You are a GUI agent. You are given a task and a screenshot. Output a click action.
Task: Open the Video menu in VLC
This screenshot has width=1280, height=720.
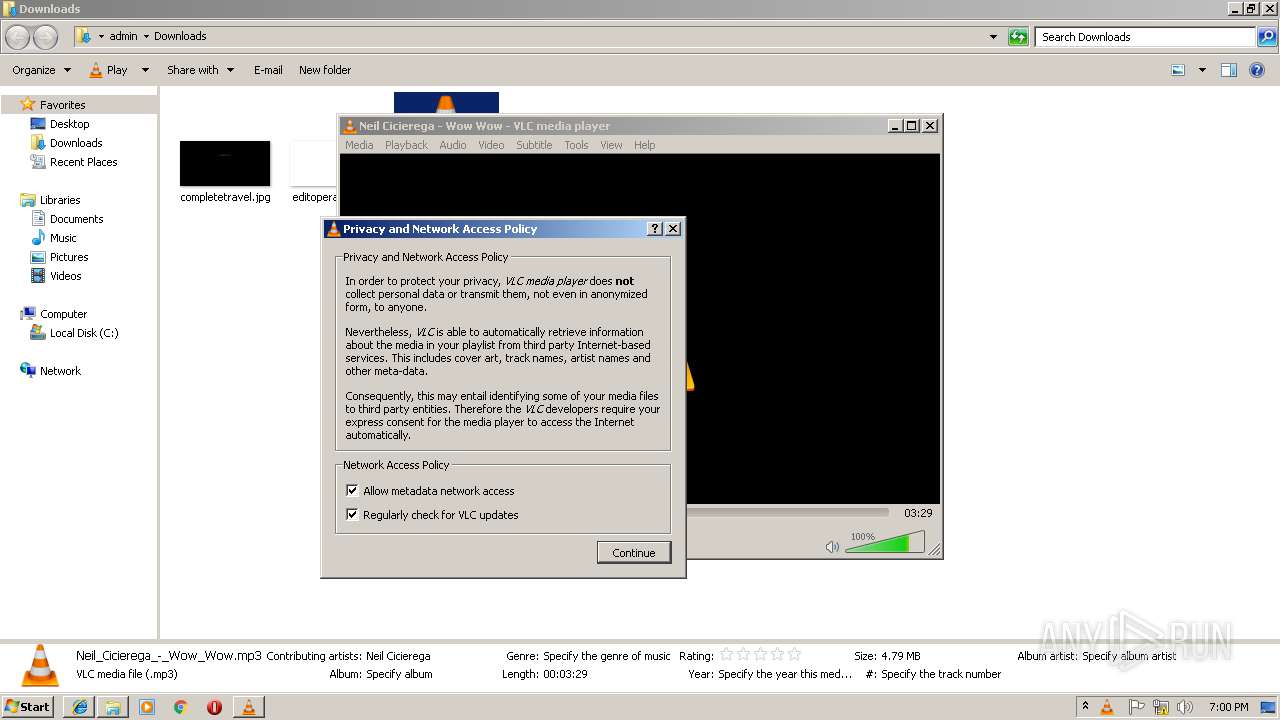click(x=491, y=145)
